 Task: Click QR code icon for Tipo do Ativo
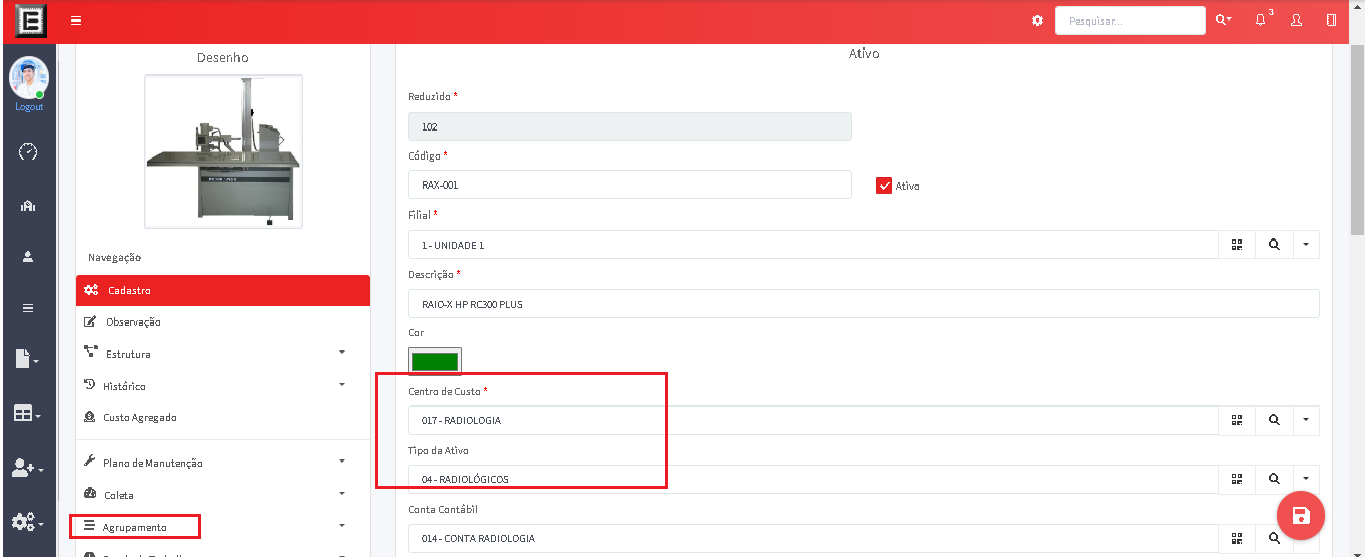[1237, 479]
